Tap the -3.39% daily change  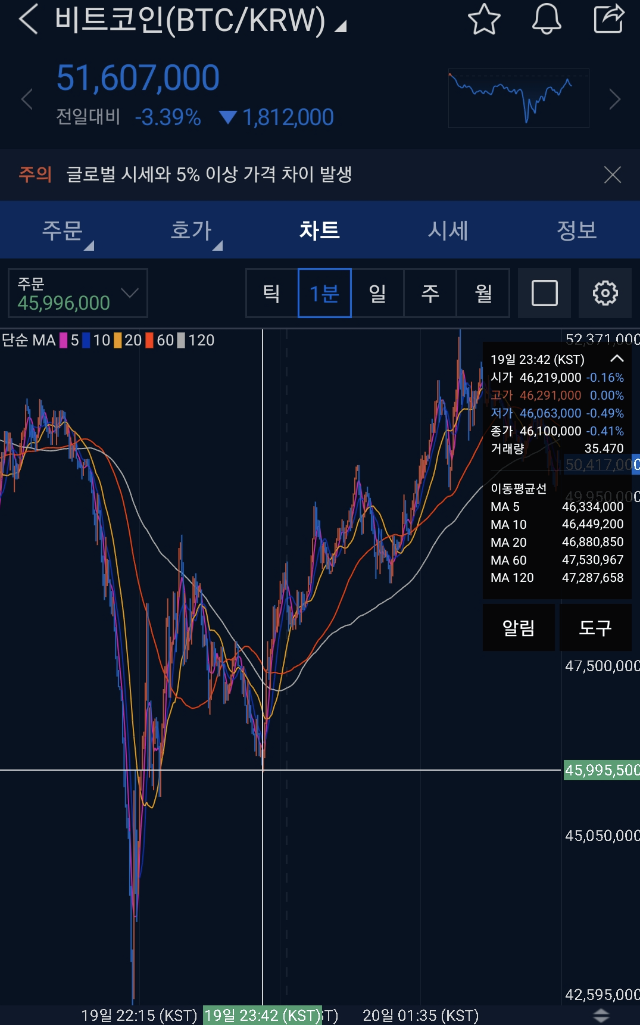(x=168, y=118)
